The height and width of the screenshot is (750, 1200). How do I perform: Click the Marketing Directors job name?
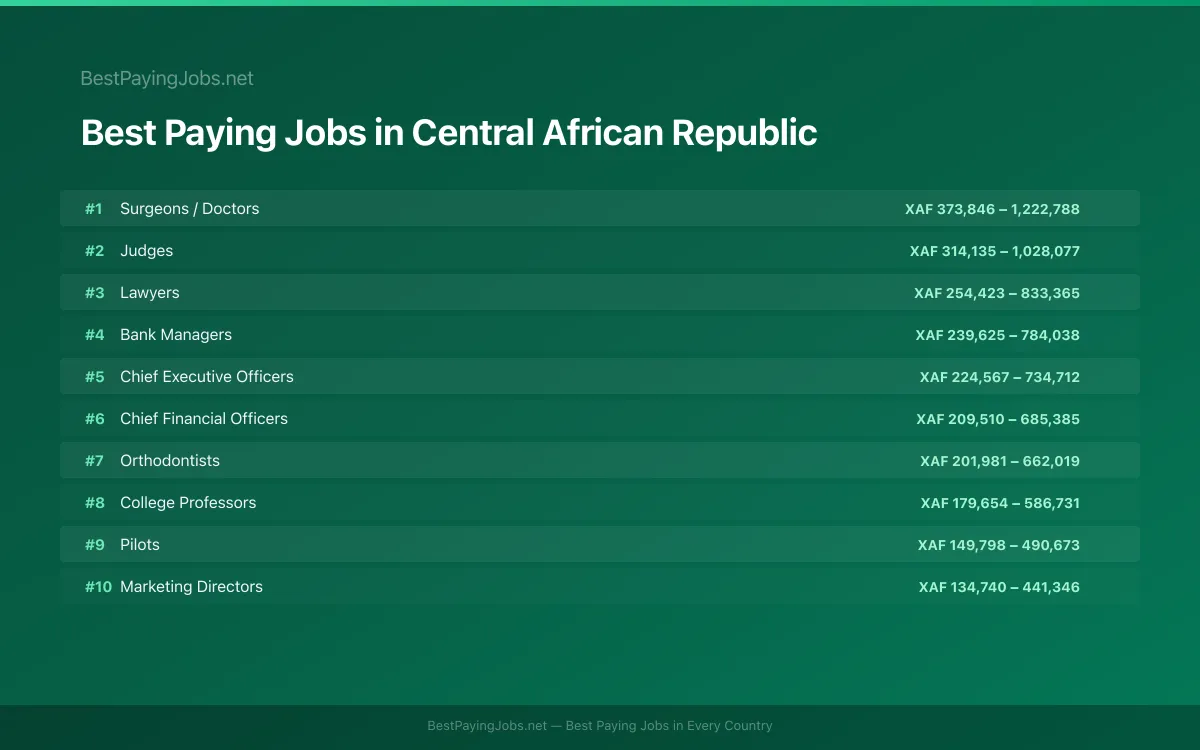tap(191, 587)
